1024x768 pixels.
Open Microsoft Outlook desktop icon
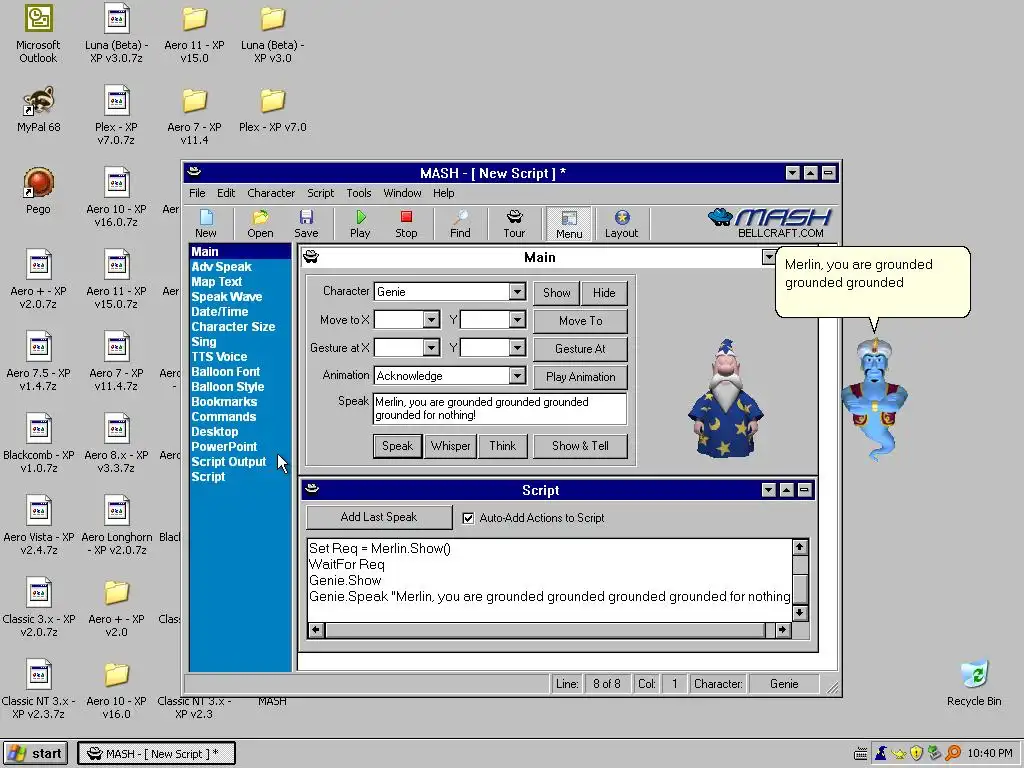[x=38, y=34]
